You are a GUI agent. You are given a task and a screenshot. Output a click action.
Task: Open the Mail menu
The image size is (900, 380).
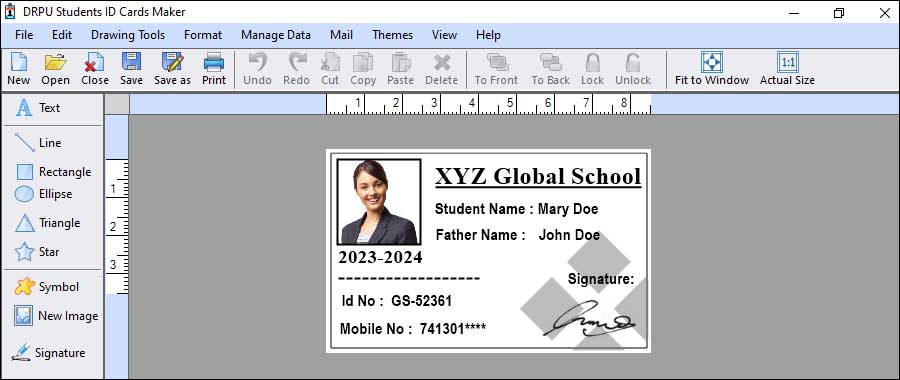tap(342, 35)
